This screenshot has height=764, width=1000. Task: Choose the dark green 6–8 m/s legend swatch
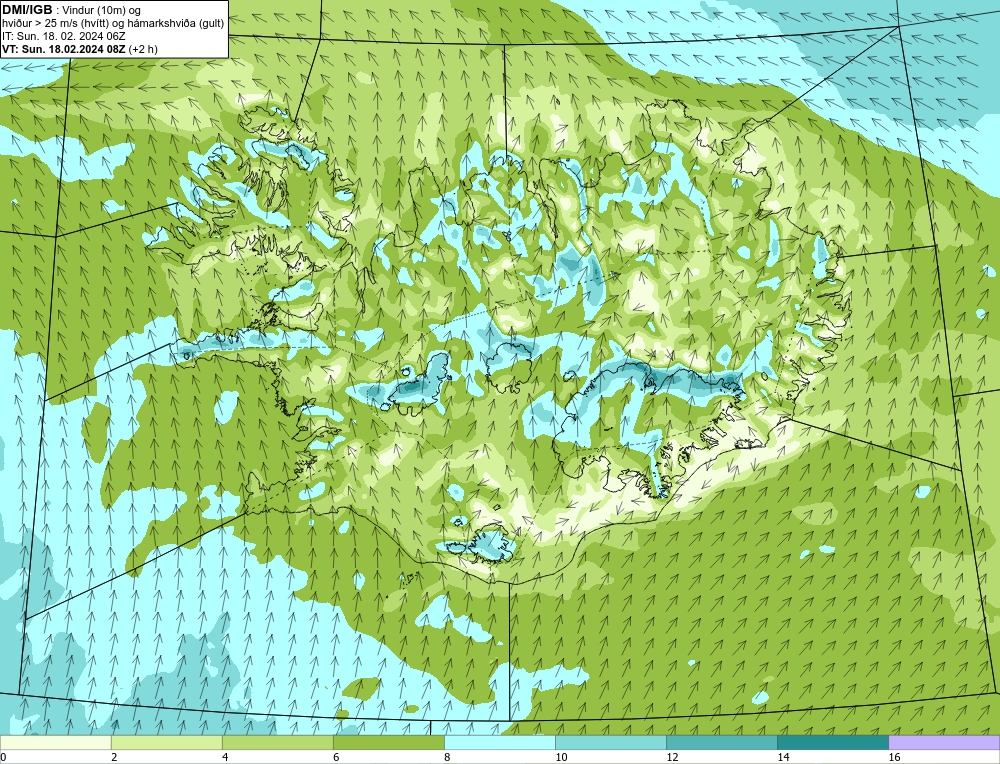(388, 742)
